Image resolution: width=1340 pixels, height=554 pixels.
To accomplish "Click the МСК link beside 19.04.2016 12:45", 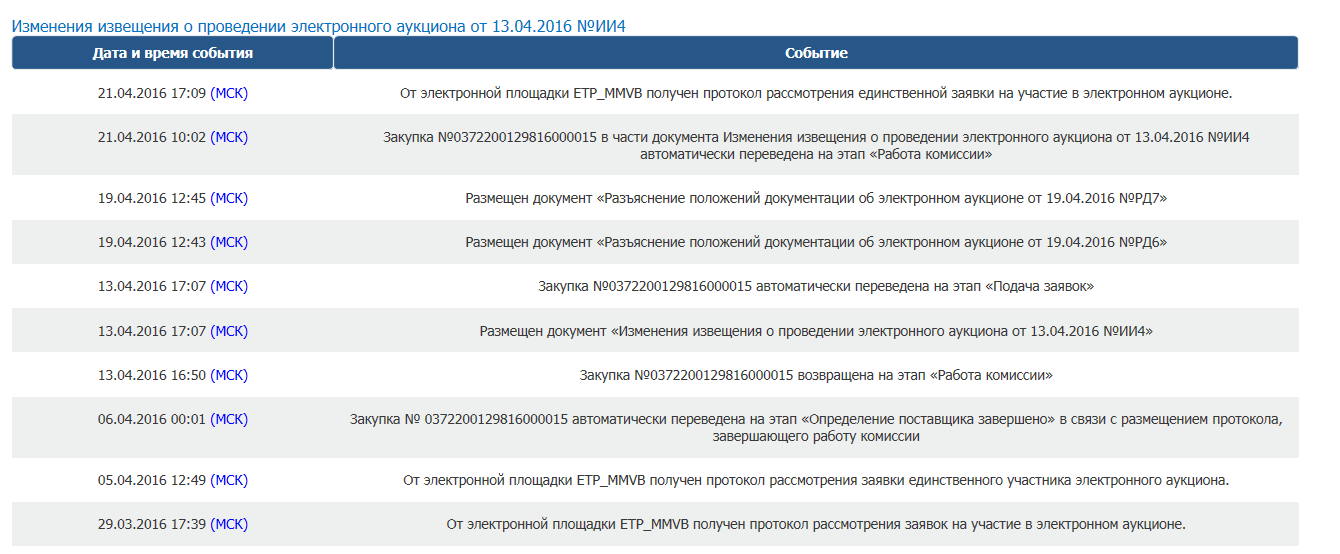I will [229, 198].
